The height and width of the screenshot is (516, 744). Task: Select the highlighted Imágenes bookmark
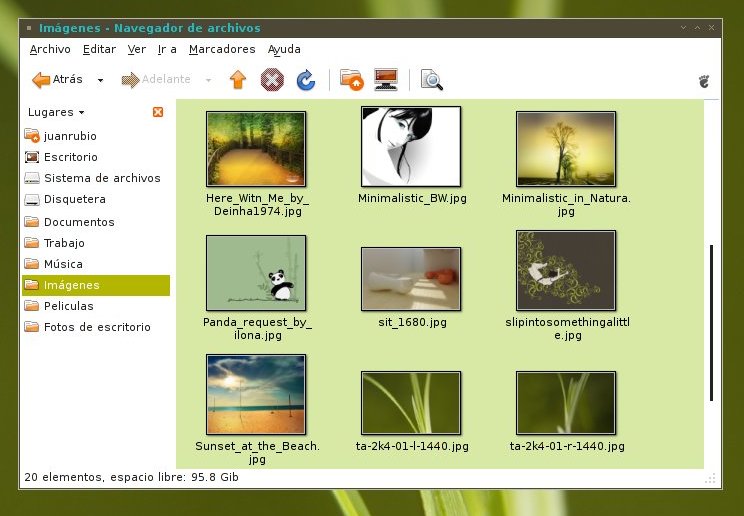click(96, 285)
